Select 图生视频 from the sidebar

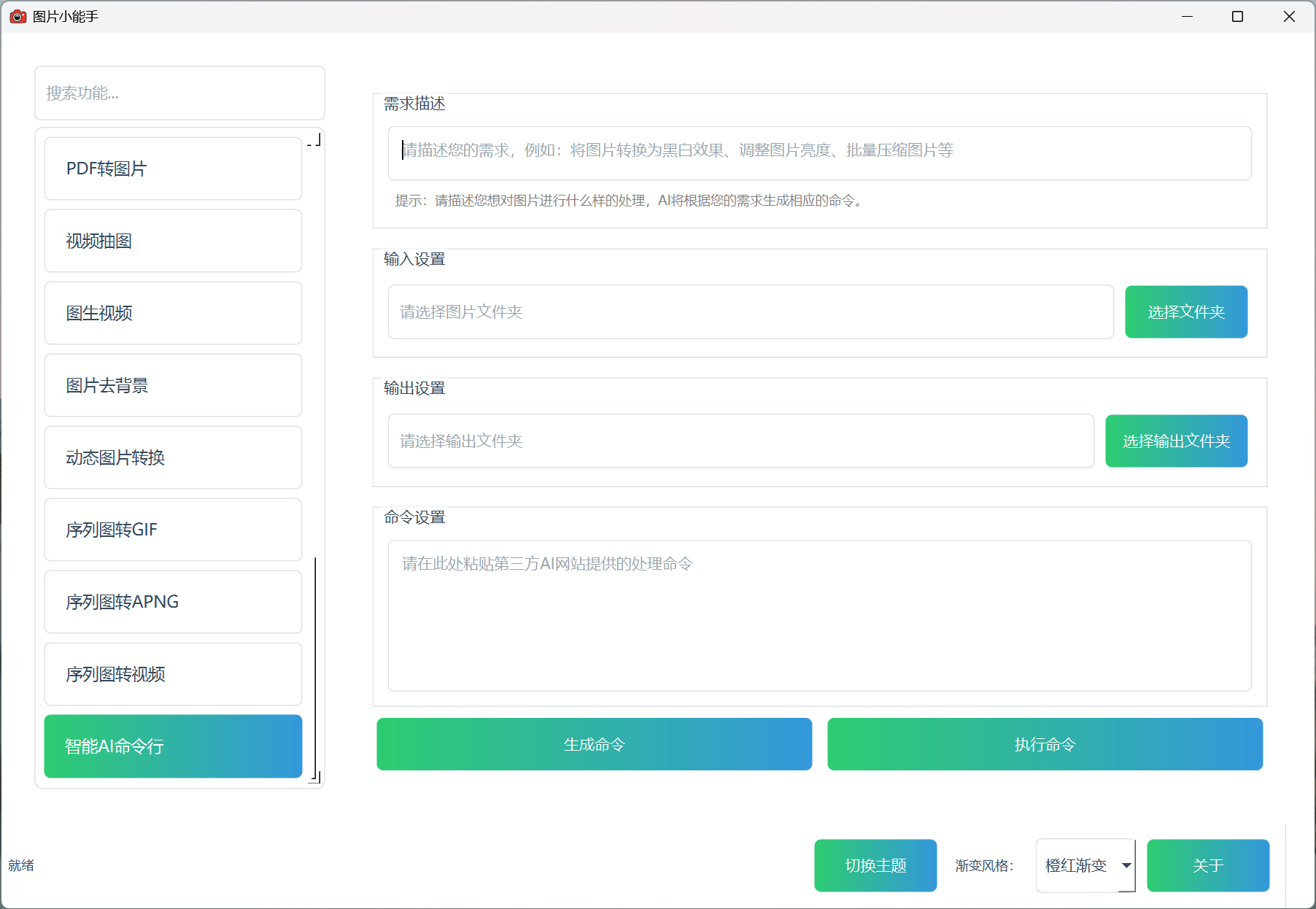pyautogui.click(x=173, y=313)
